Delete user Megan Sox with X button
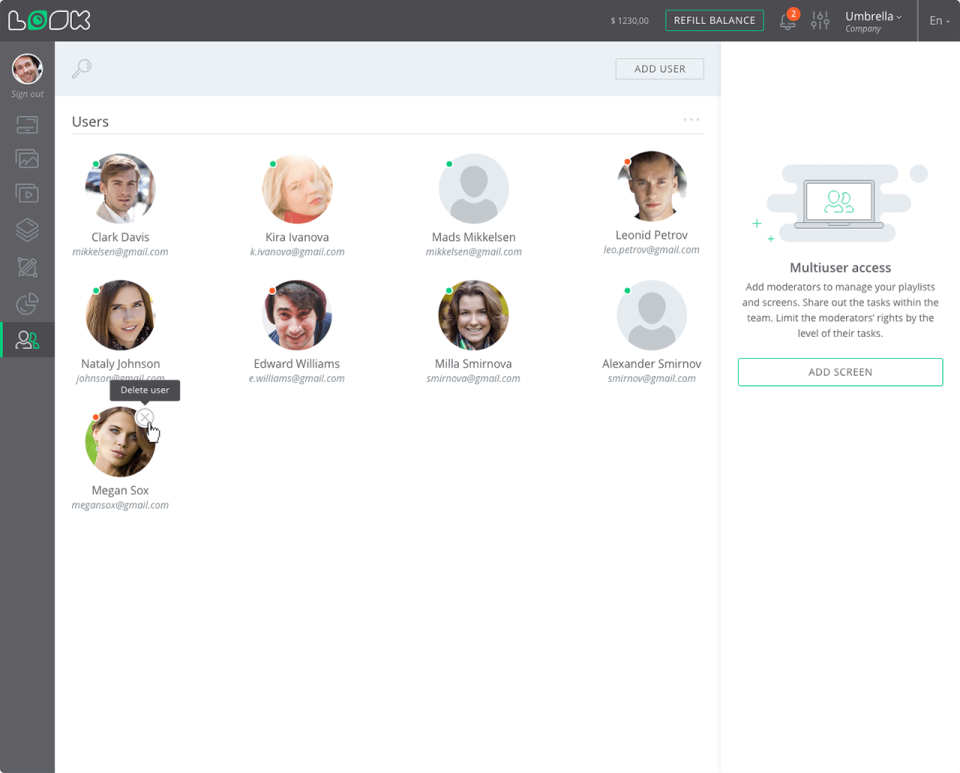Screen dimensions: 960x773 pos(145,417)
